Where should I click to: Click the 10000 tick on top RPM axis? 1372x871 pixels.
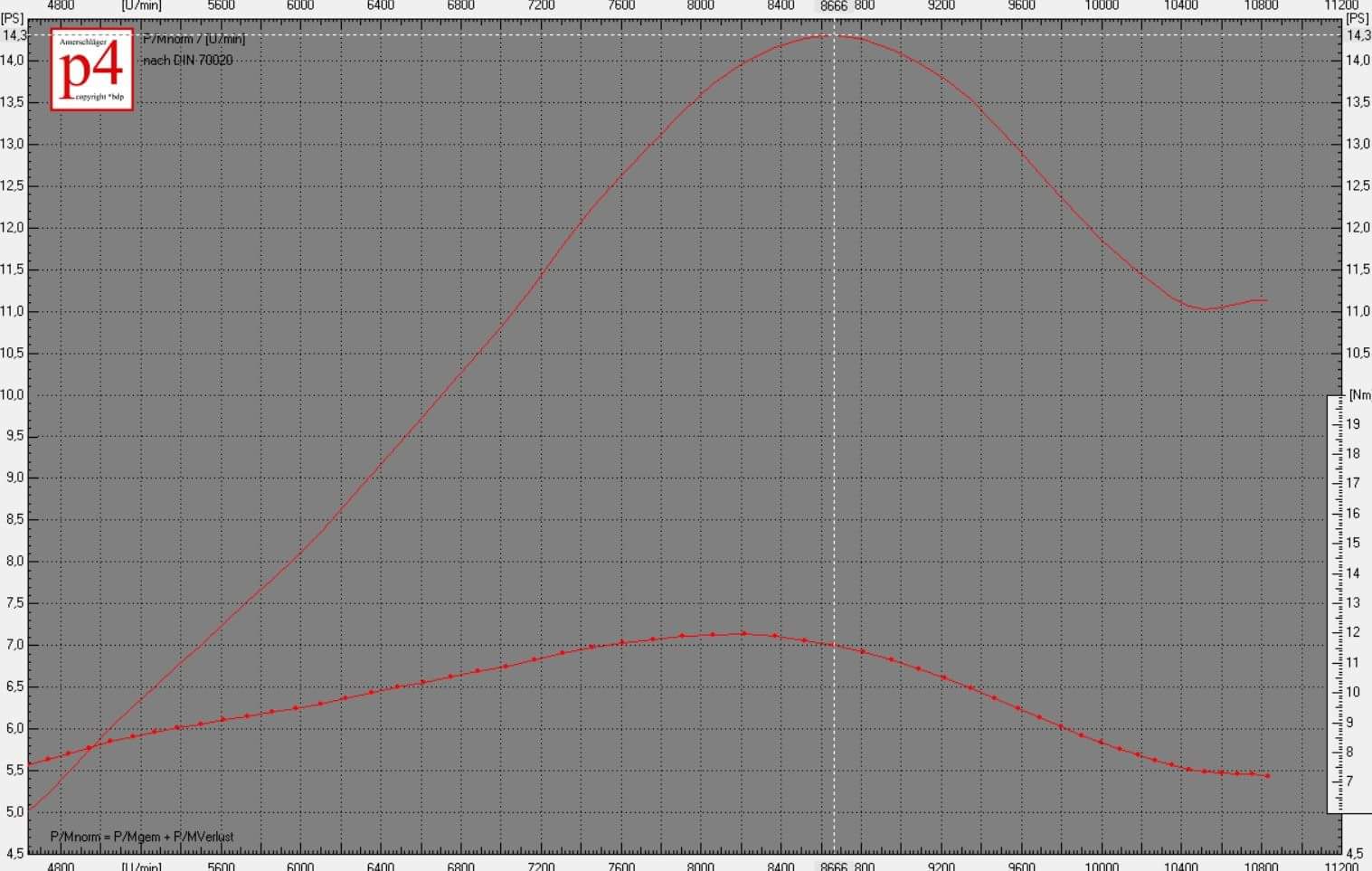pyautogui.click(x=1101, y=5)
